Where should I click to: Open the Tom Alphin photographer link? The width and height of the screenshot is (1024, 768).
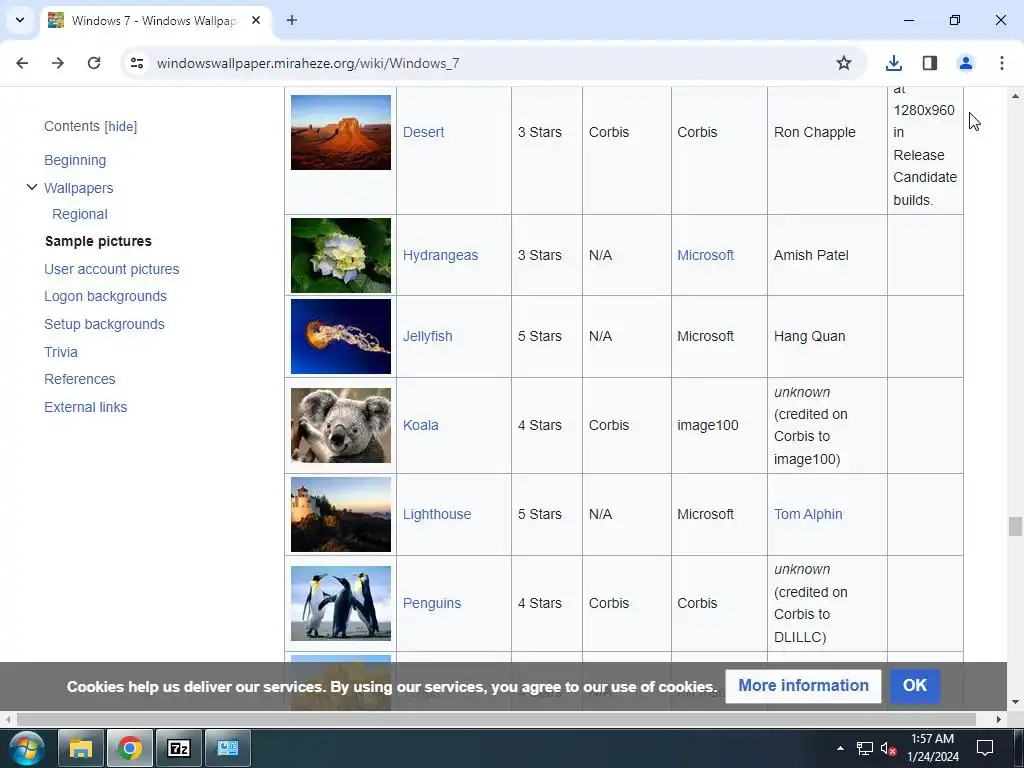click(808, 515)
